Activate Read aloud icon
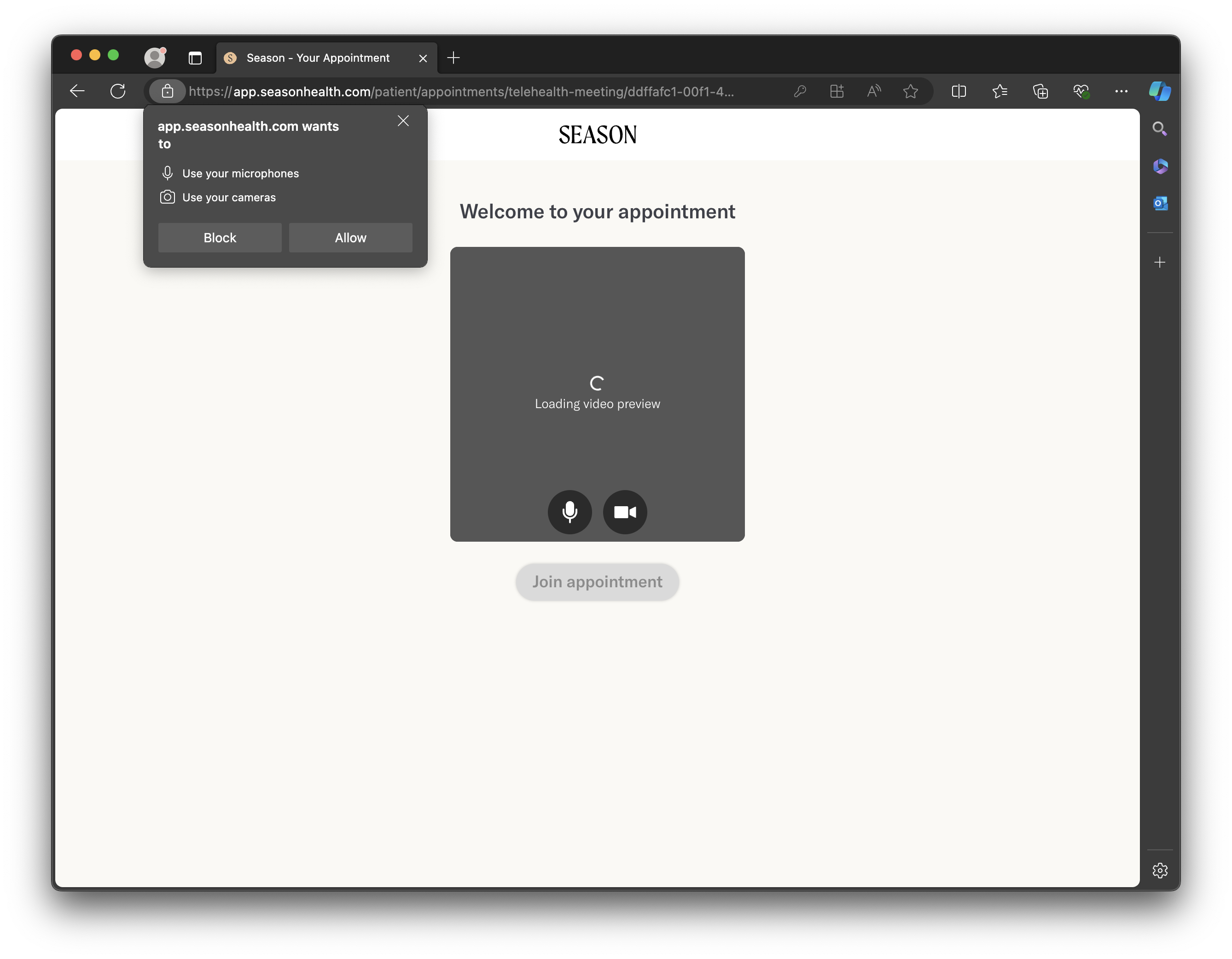 point(874,91)
